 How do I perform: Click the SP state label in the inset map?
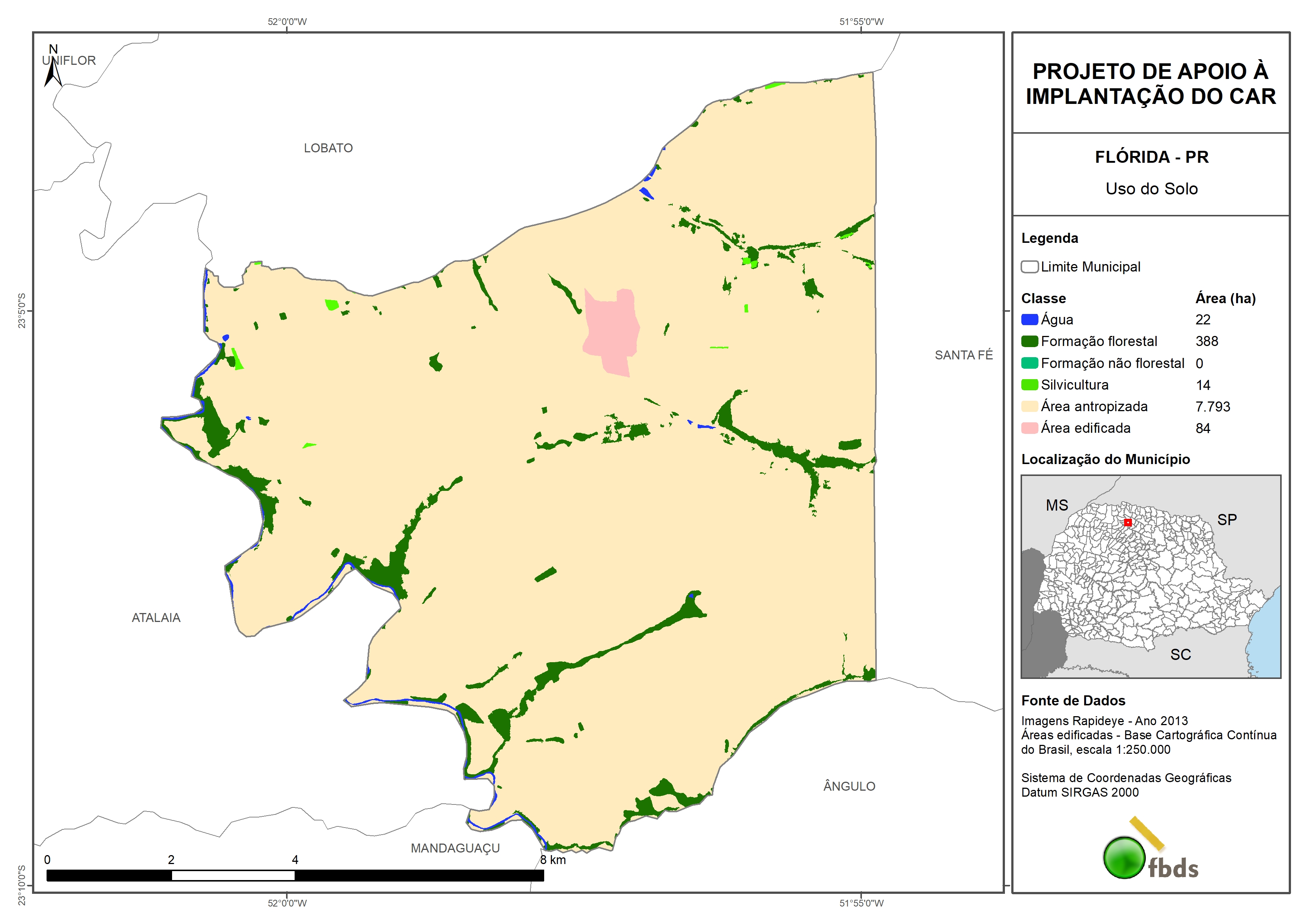pyautogui.click(x=1227, y=520)
